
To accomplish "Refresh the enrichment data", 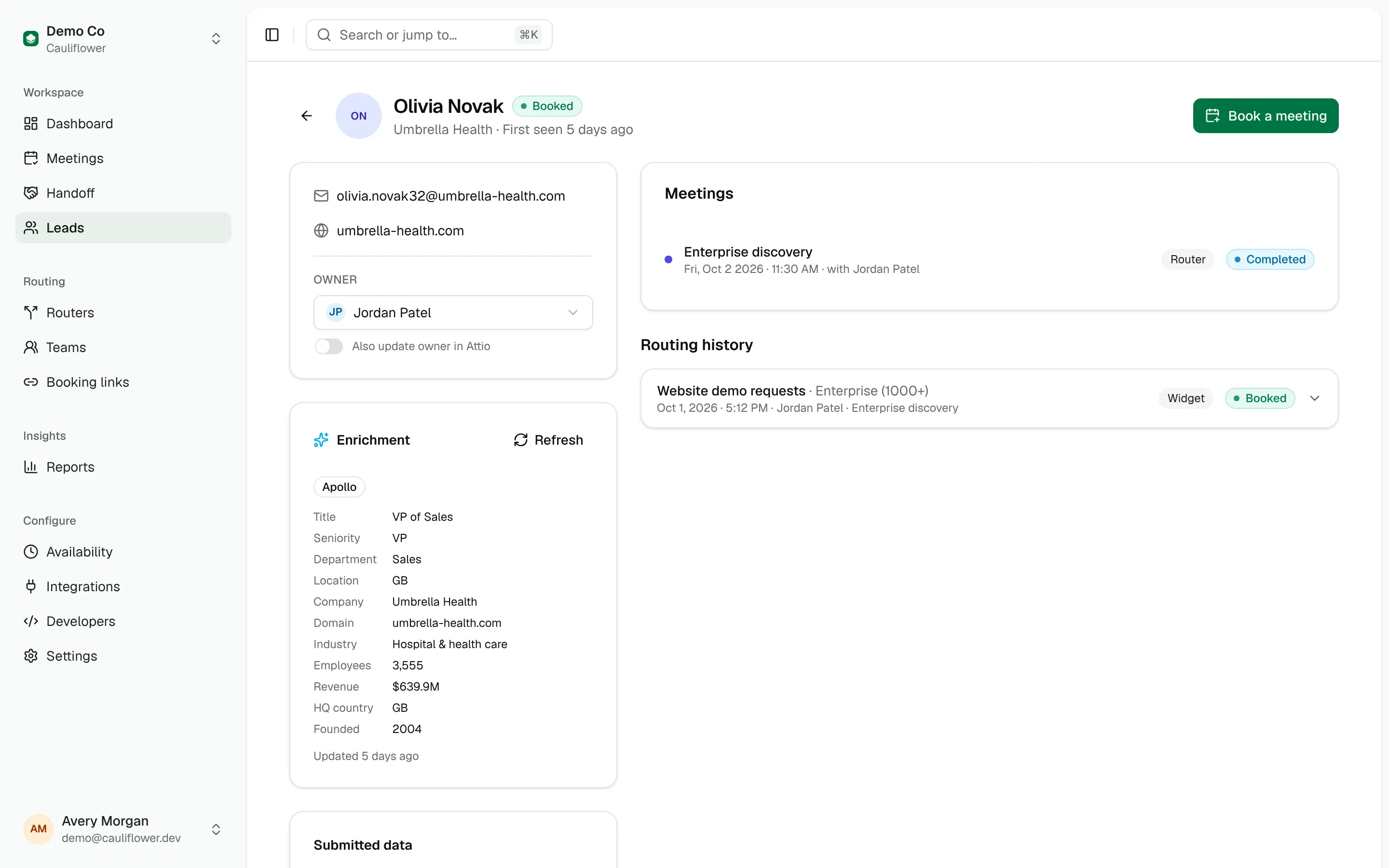I will point(548,440).
